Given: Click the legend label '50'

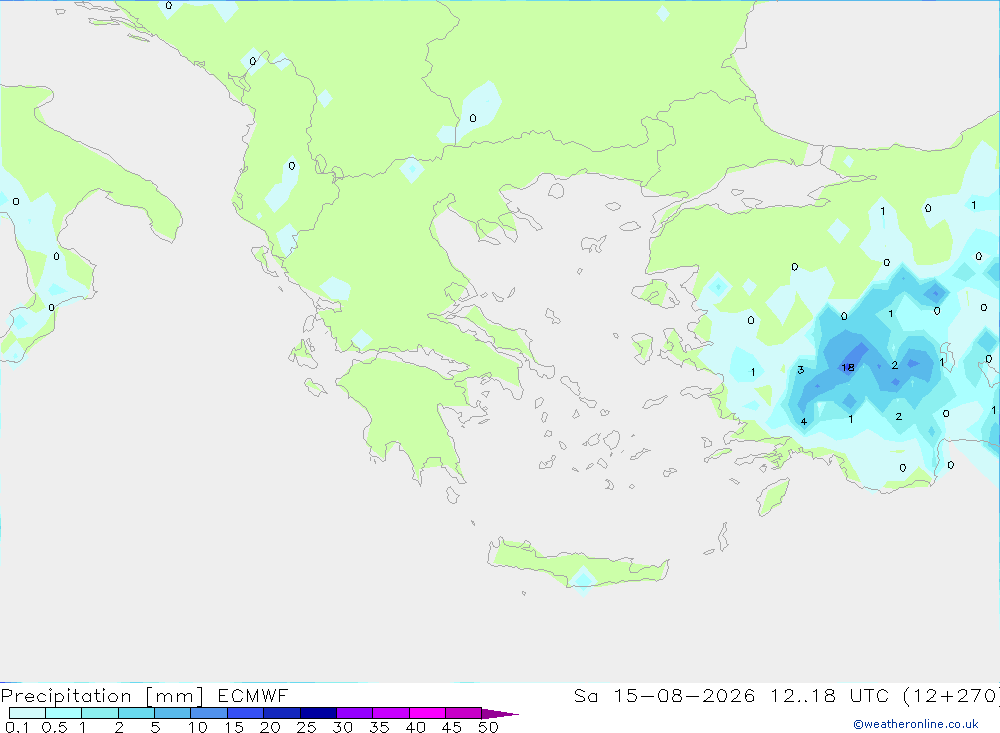Looking at the screenshot, I should coord(488,727).
